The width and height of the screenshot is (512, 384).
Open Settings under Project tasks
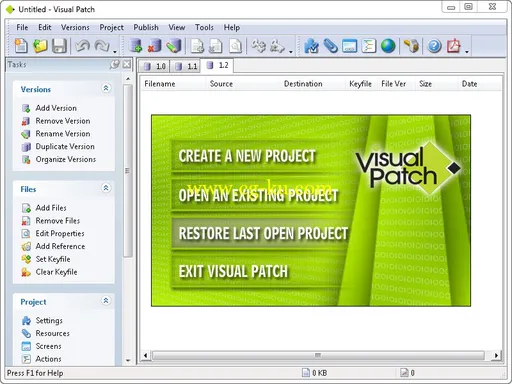[49, 320]
